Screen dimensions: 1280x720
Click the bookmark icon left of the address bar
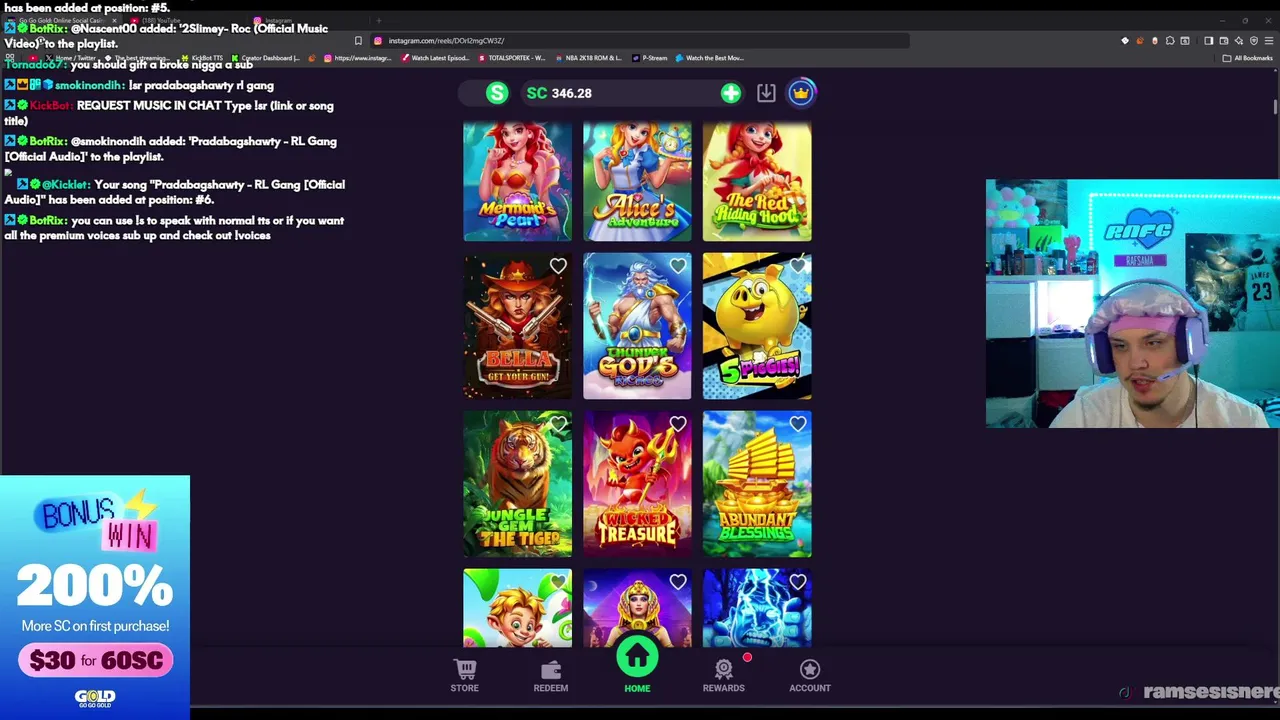(358, 41)
